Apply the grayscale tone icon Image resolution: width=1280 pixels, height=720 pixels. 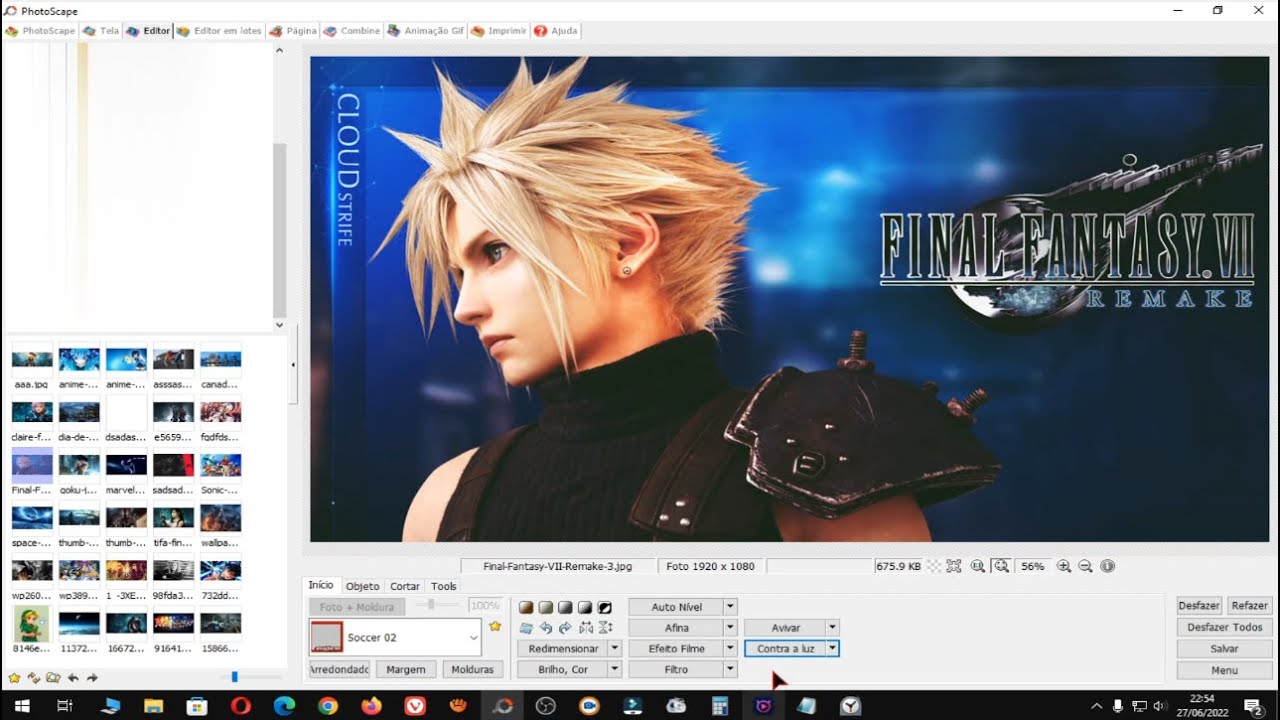[565, 607]
